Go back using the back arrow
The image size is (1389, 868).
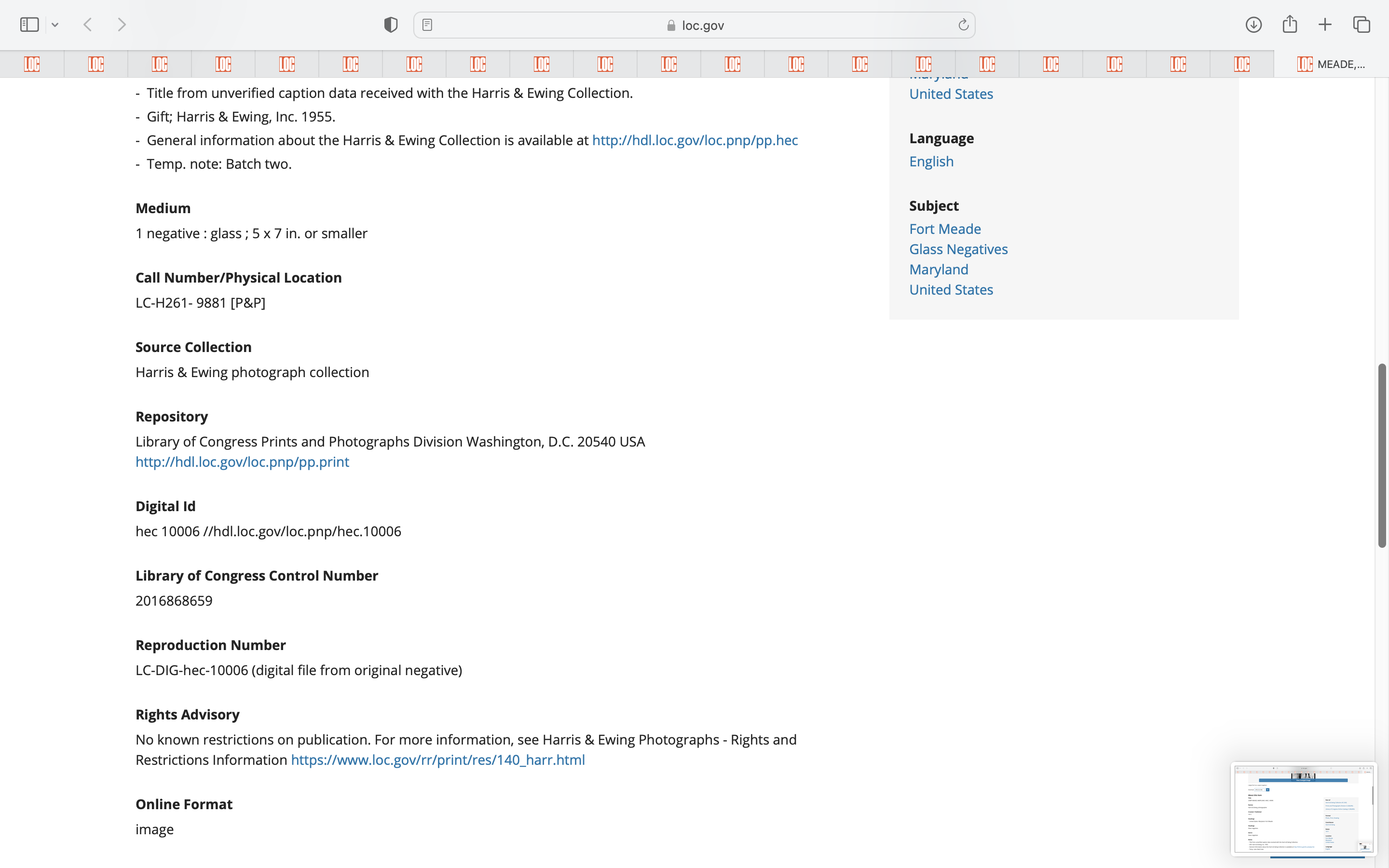point(88,25)
